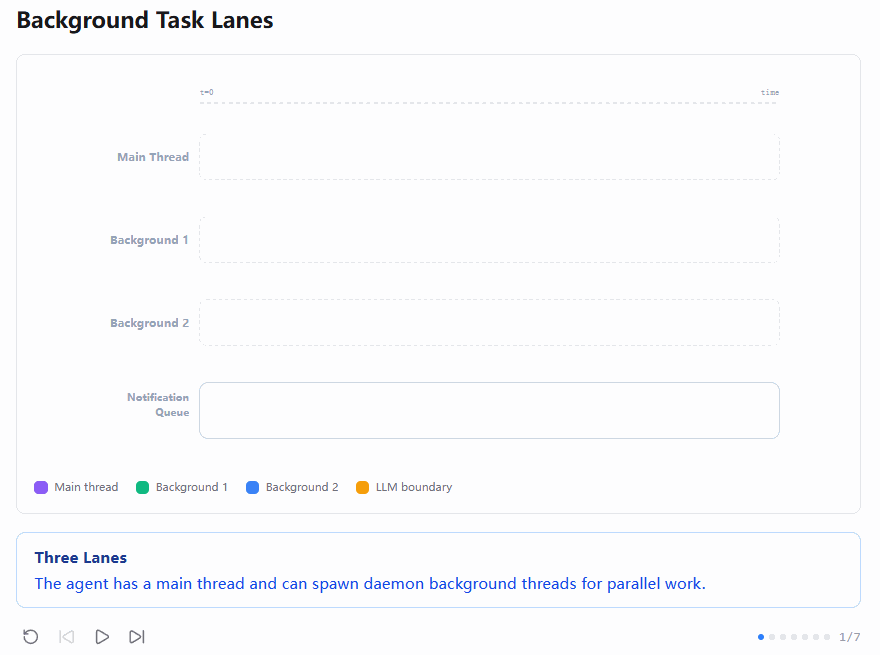Screen dimensions: 880x655
Task: Click the empty Background 2 lane track
Action: [489, 323]
